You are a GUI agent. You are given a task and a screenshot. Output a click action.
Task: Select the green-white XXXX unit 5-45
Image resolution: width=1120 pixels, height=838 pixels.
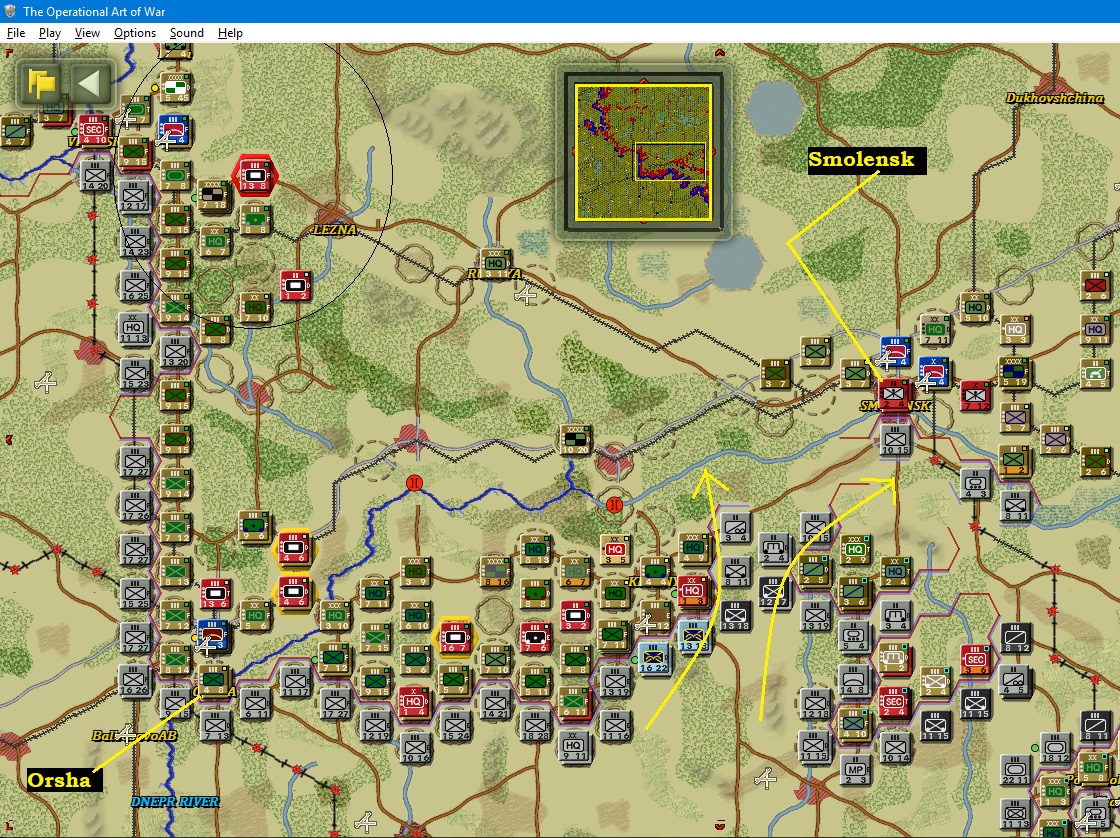click(x=175, y=88)
